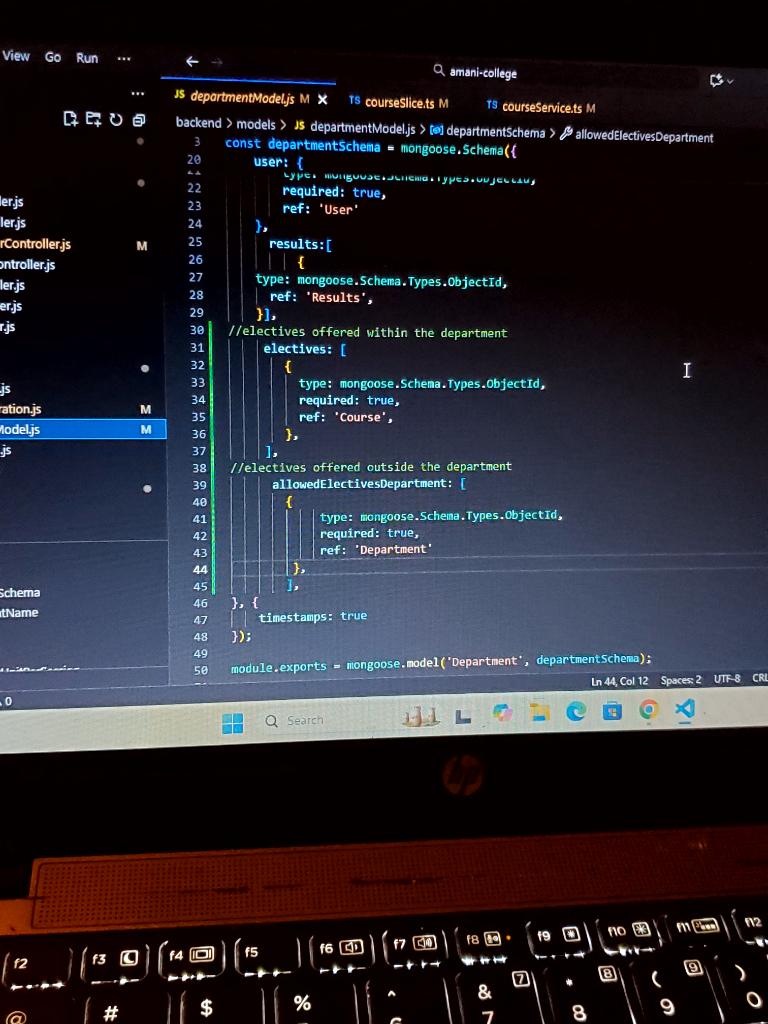The image size is (768, 1024).
Task: Open the Run menu
Action: tap(87, 58)
